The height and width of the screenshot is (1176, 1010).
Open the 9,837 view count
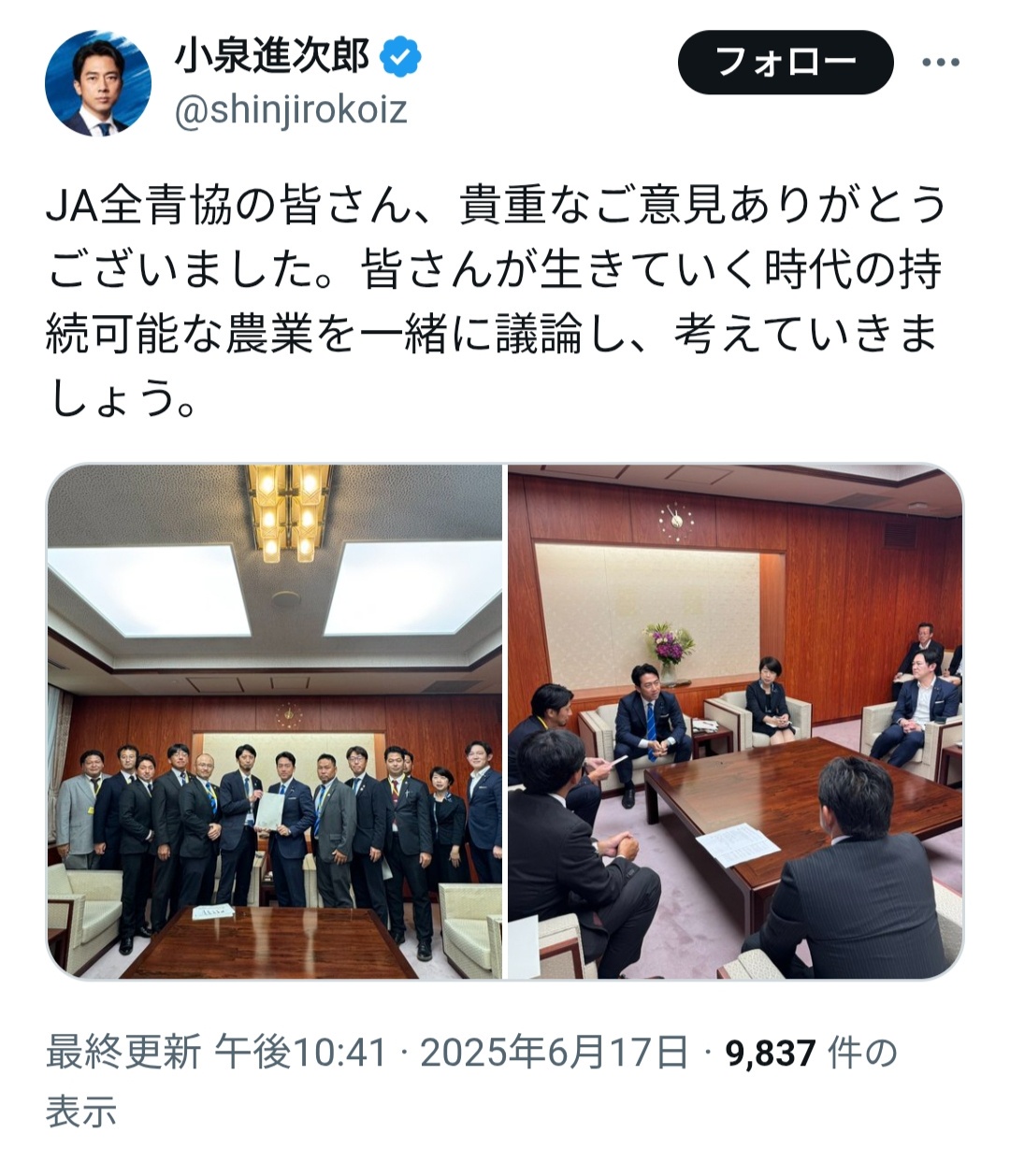tap(771, 1053)
